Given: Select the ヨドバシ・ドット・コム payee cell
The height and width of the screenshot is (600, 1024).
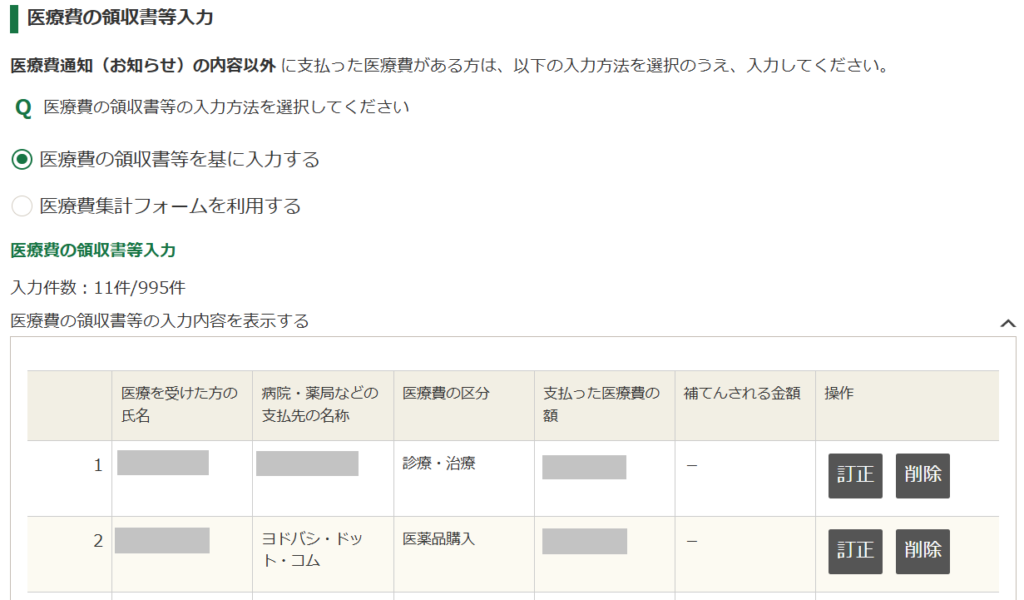Looking at the screenshot, I should tap(310, 550).
